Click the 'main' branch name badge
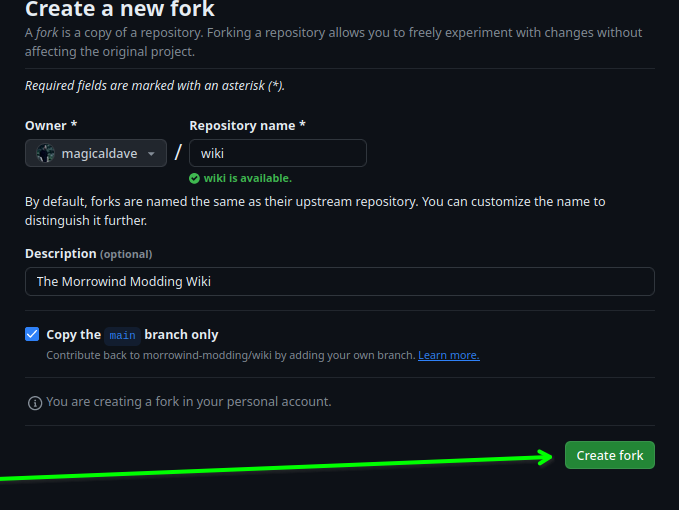Viewport: 679px width, 510px height. [123, 336]
